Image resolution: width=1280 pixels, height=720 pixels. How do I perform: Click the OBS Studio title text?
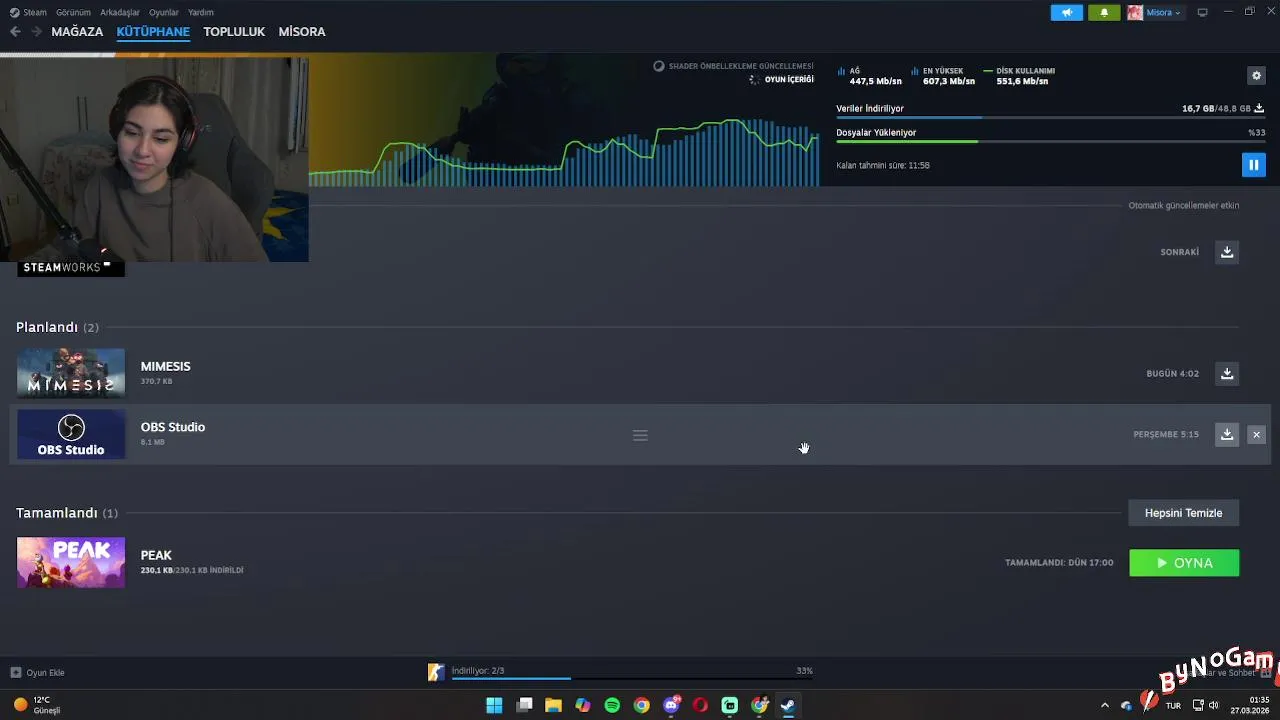point(173,427)
